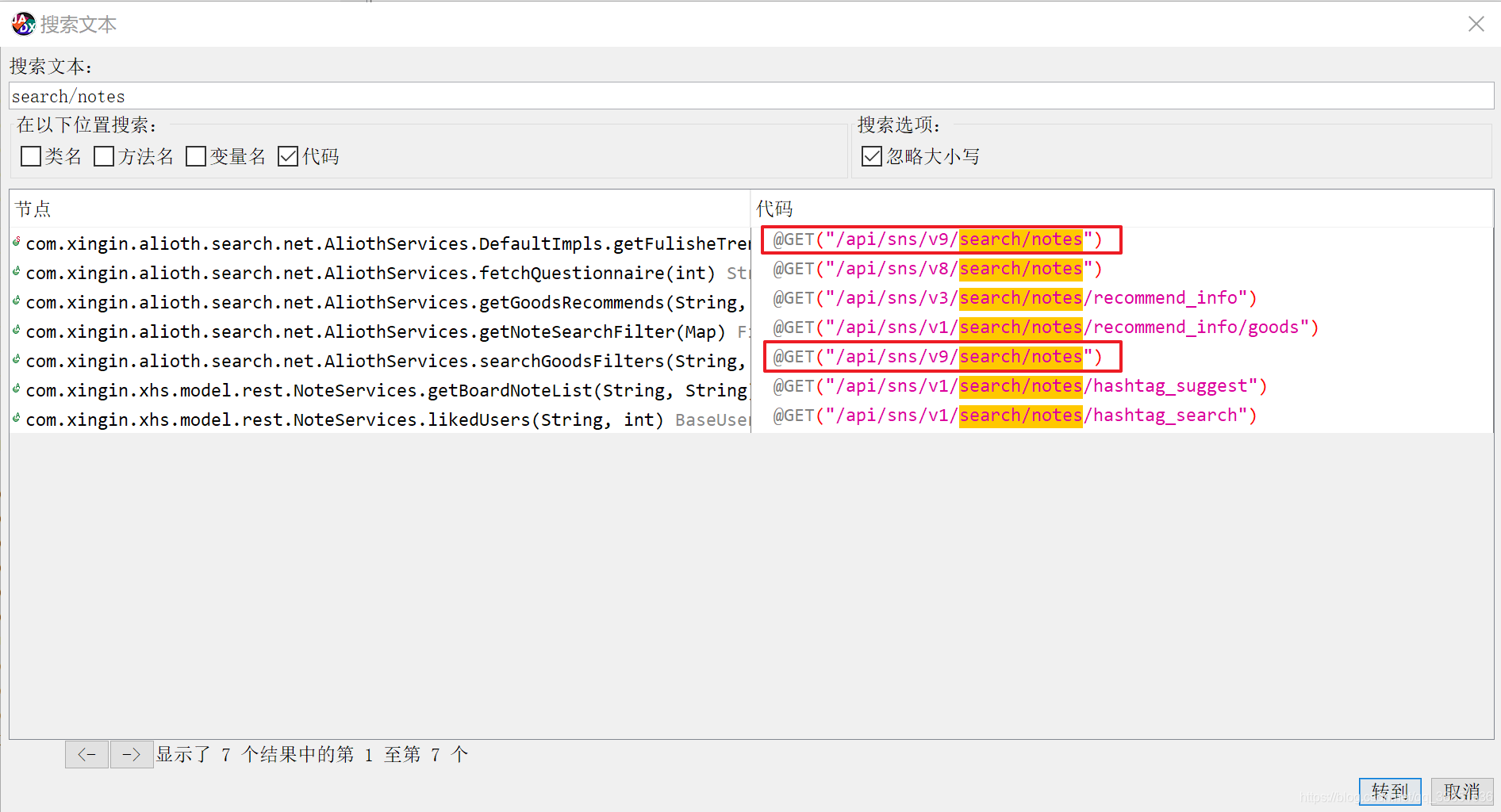
Task: Click the 代码 column header
Action: (x=1122, y=209)
